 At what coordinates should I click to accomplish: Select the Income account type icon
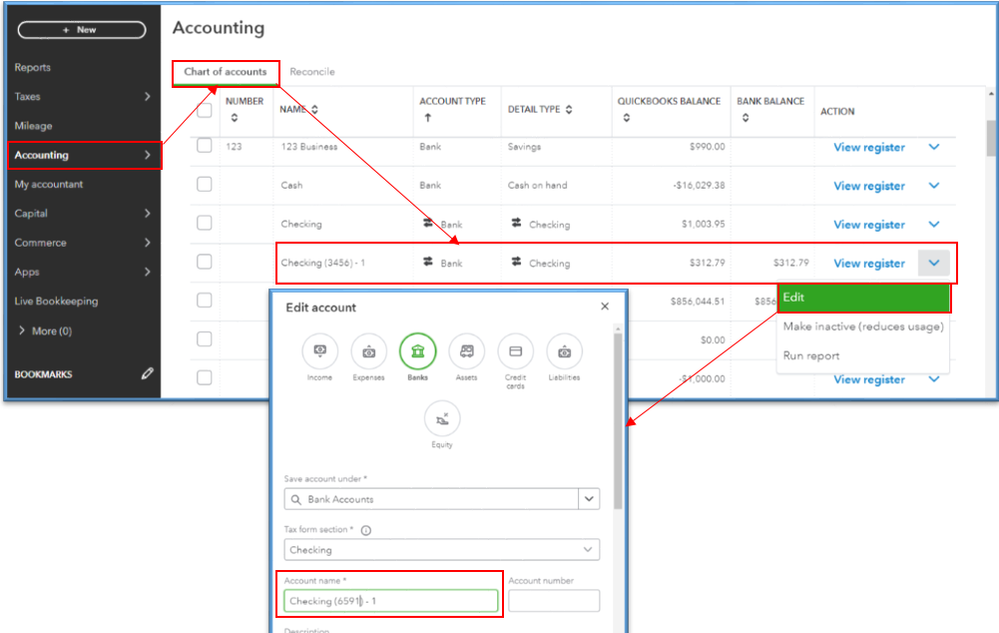click(x=320, y=351)
